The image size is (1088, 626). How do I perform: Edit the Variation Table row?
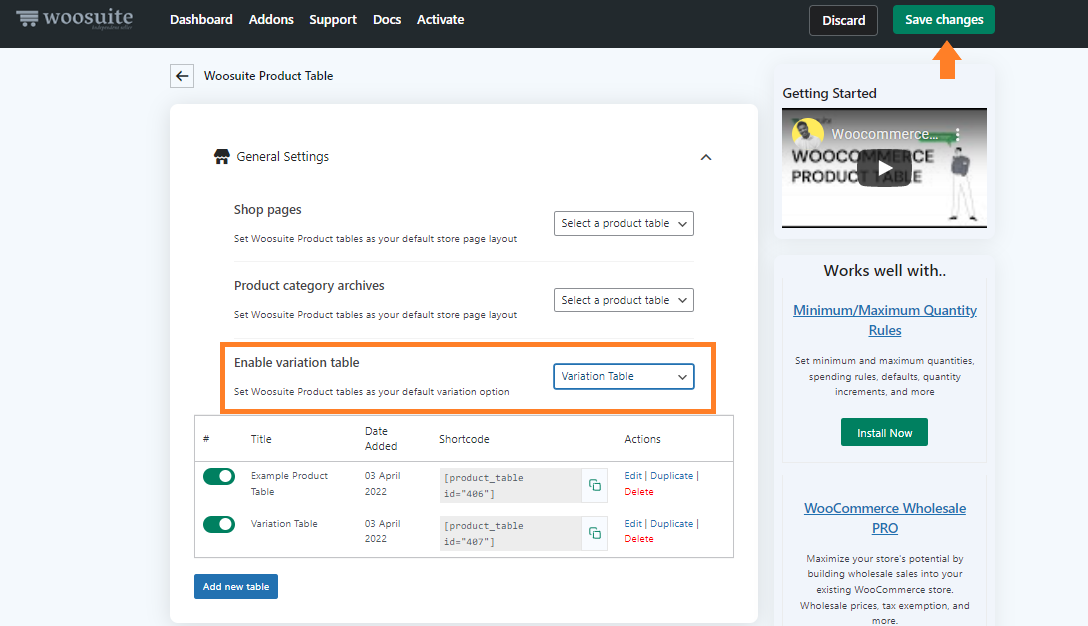(633, 523)
